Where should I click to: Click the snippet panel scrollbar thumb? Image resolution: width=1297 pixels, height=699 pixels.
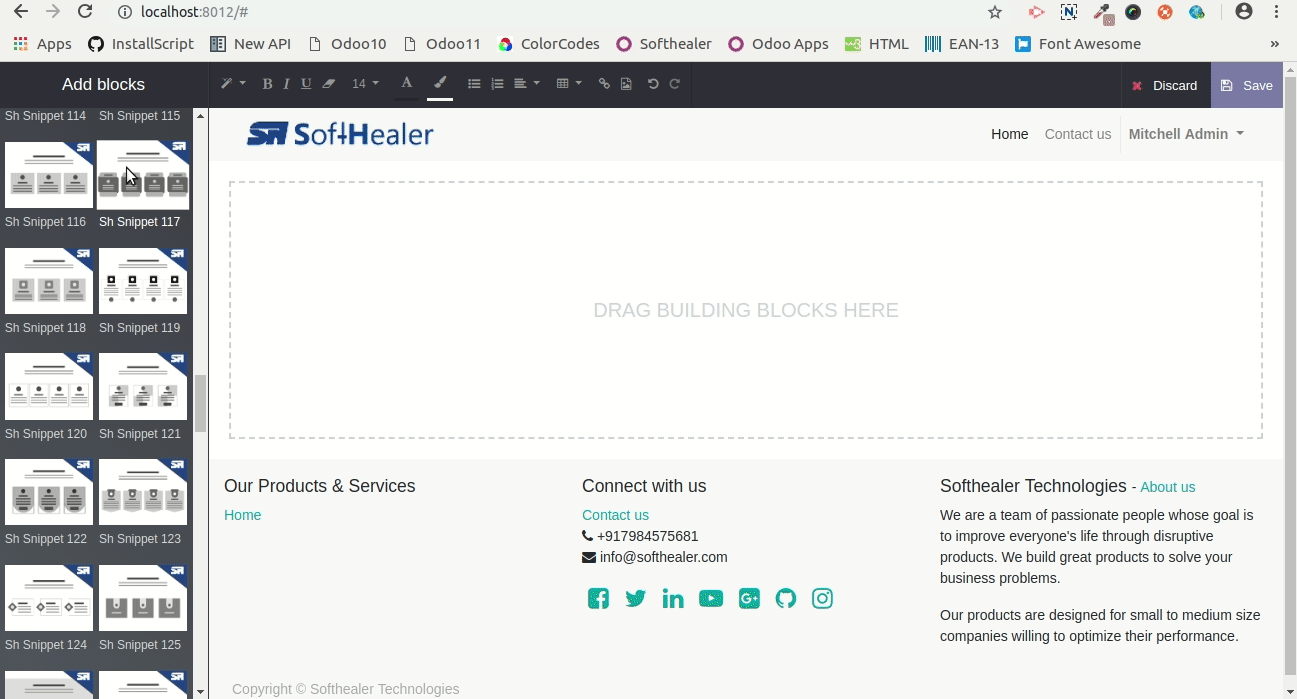(x=201, y=404)
